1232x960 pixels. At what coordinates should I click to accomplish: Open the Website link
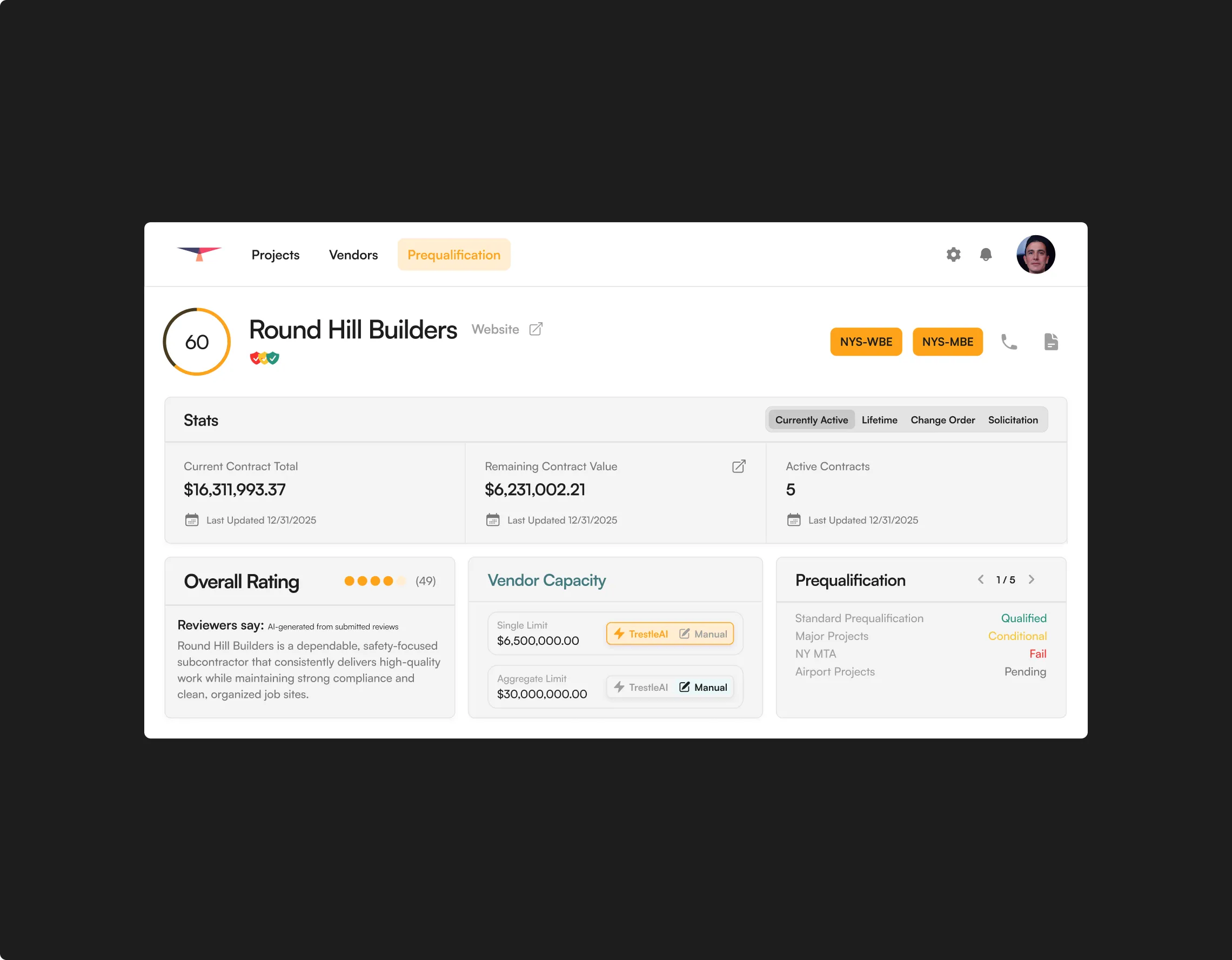pos(496,329)
